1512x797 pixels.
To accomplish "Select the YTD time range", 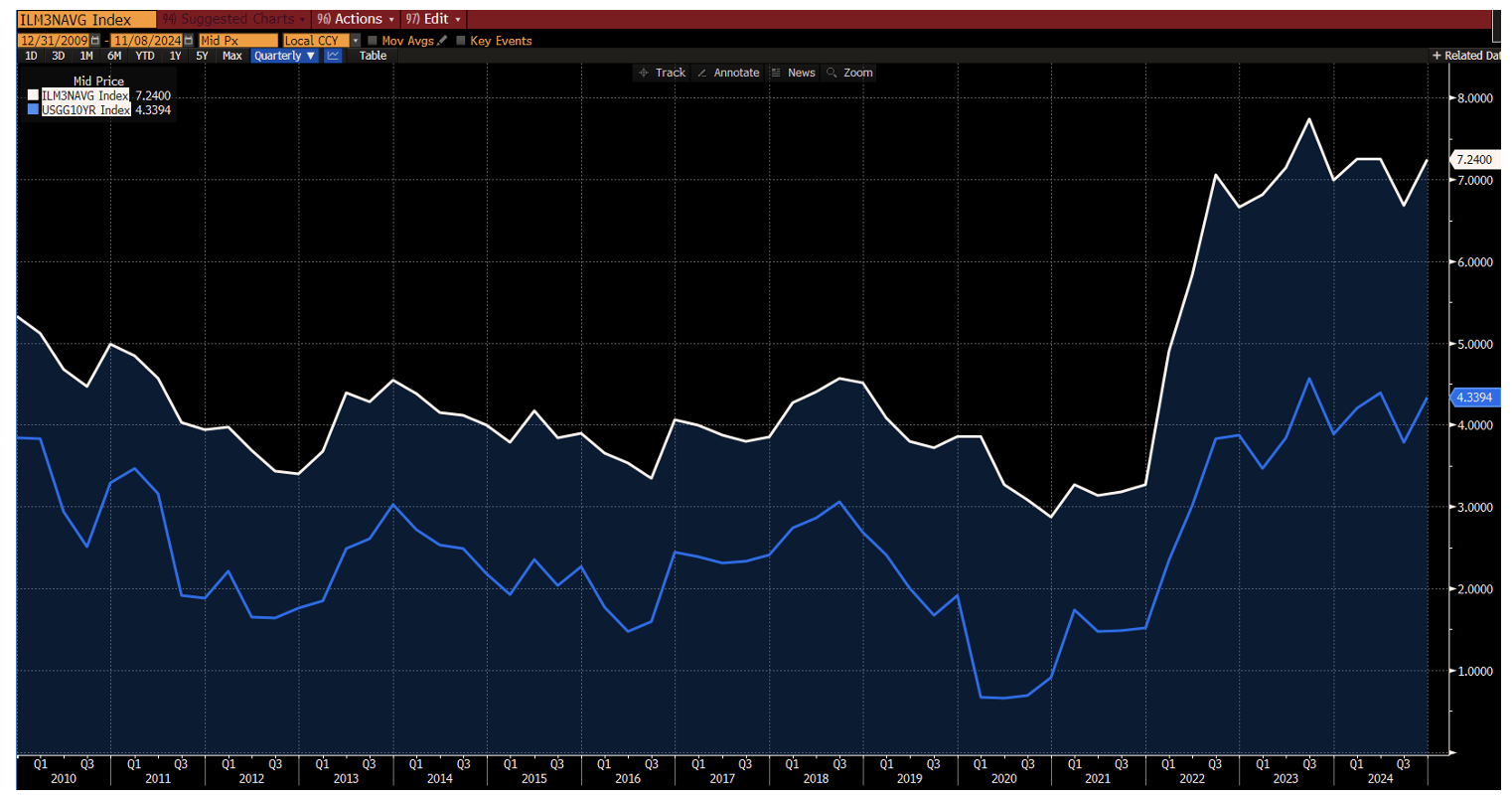I will click(145, 56).
